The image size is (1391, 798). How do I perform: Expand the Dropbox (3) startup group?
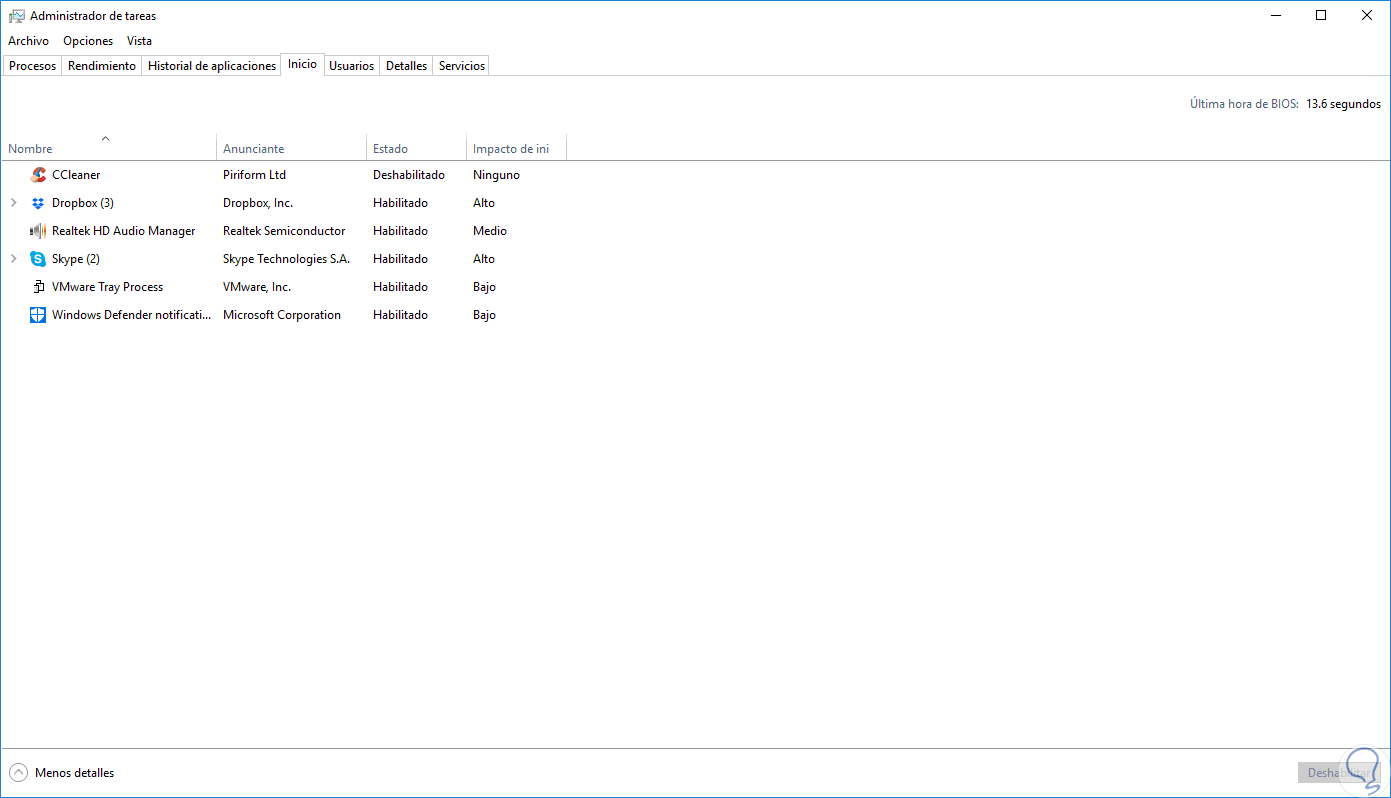(x=14, y=203)
